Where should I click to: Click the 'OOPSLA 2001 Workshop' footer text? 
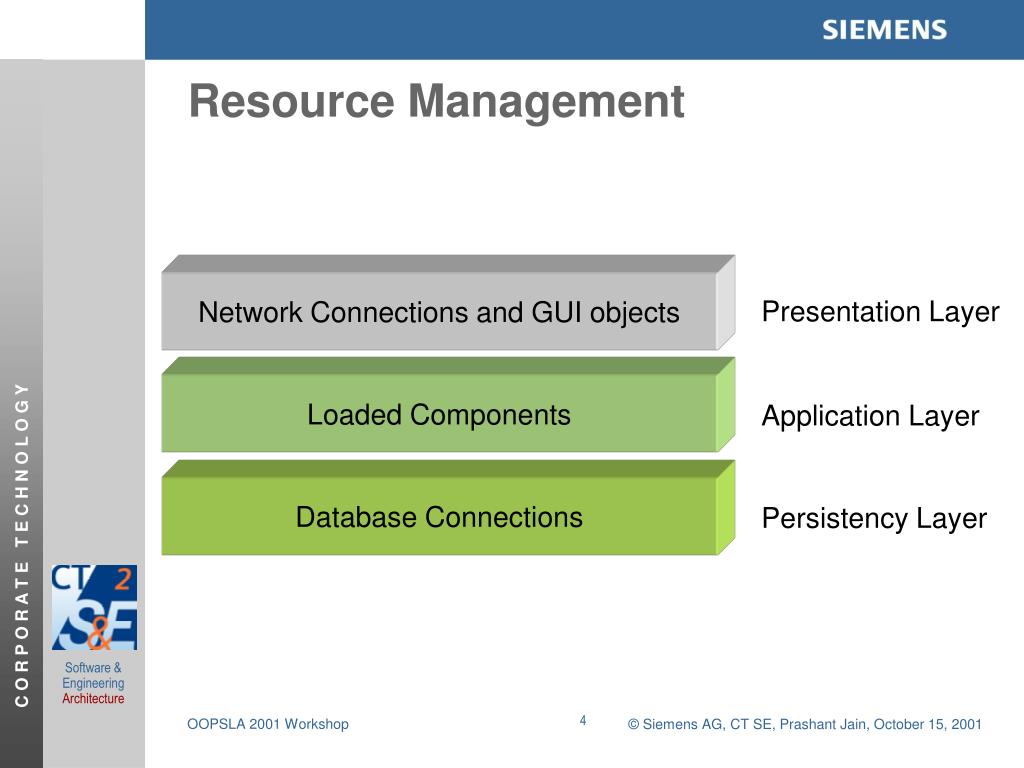(268, 724)
